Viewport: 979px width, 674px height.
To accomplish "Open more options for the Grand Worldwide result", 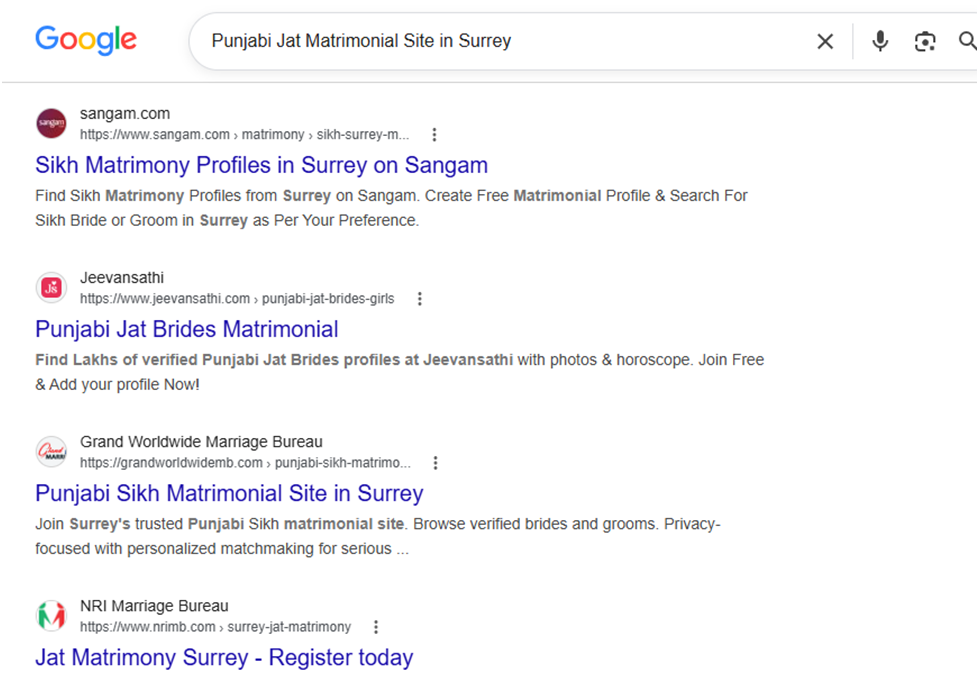I will click(x=435, y=463).
